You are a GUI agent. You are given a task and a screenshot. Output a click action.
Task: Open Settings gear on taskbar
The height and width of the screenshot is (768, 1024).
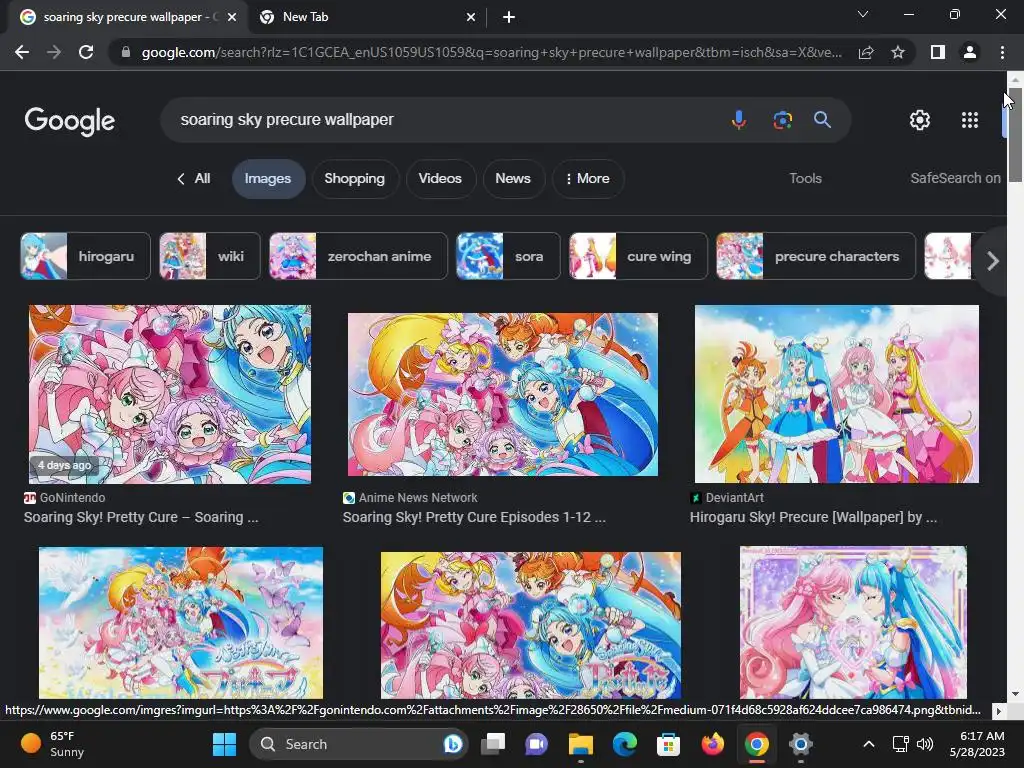tap(800, 744)
